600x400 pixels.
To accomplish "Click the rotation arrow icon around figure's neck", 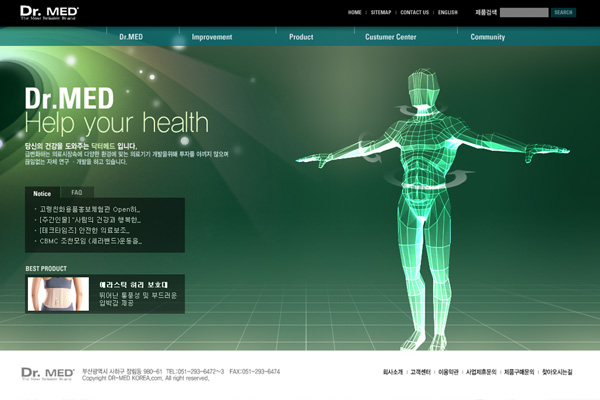I will coord(420,110).
